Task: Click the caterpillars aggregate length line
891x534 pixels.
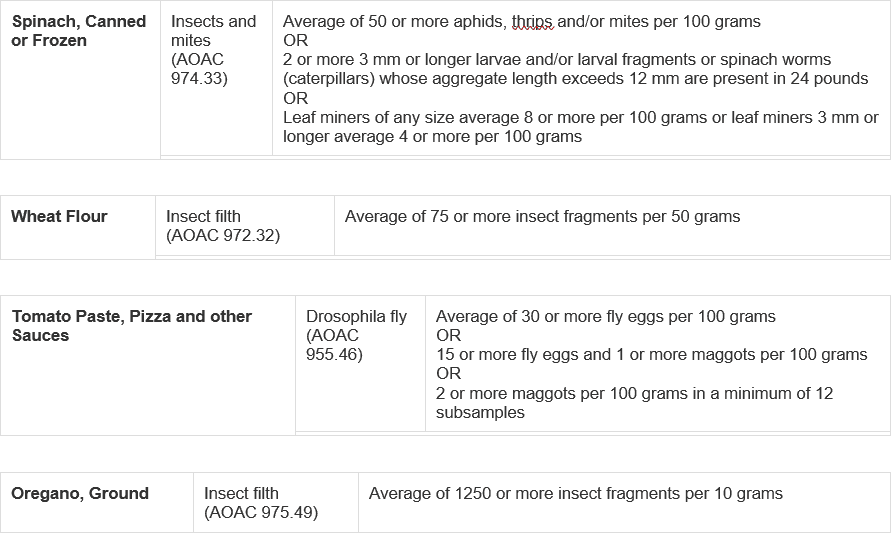Action: (576, 78)
